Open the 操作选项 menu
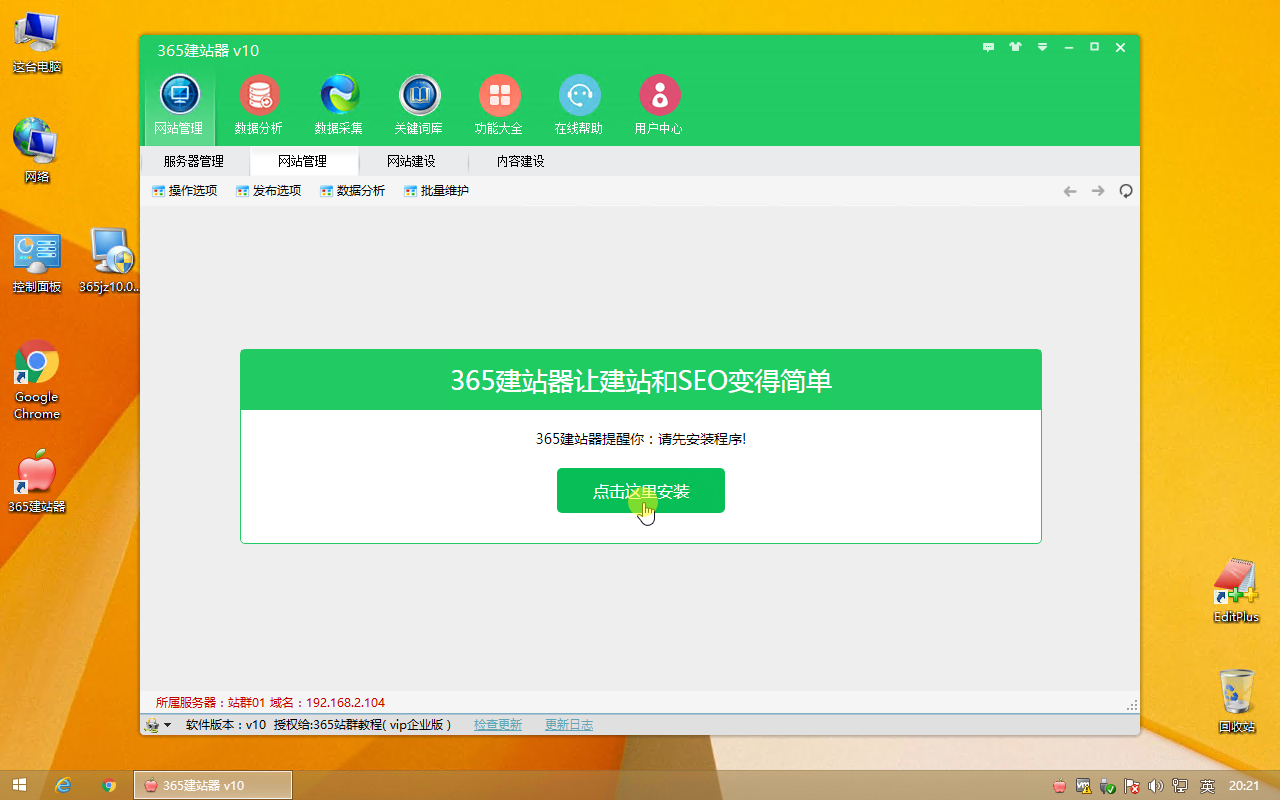This screenshot has width=1280, height=800. (x=185, y=191)
